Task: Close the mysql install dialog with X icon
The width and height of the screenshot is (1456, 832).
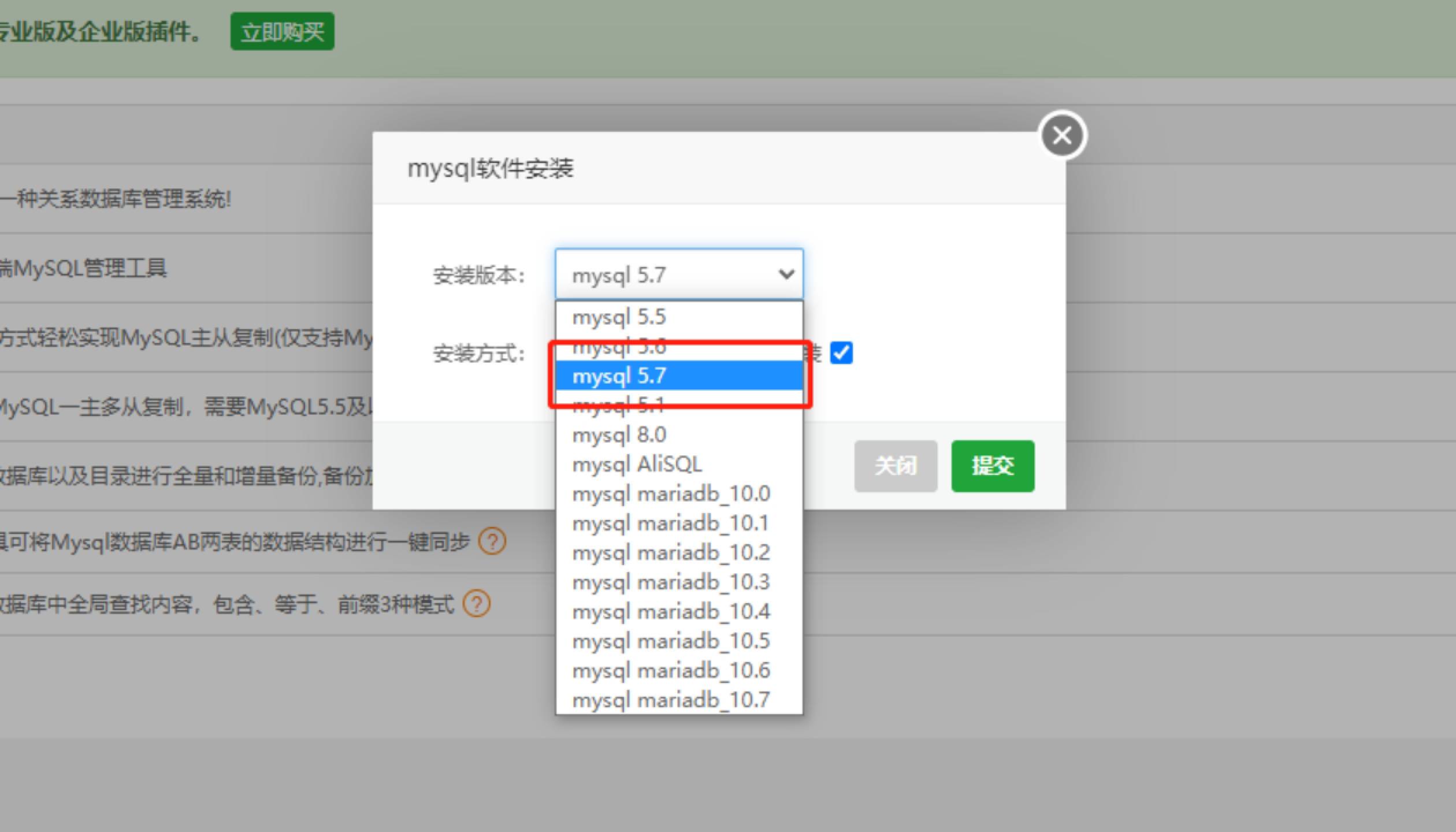Action: pos(1062,135)
